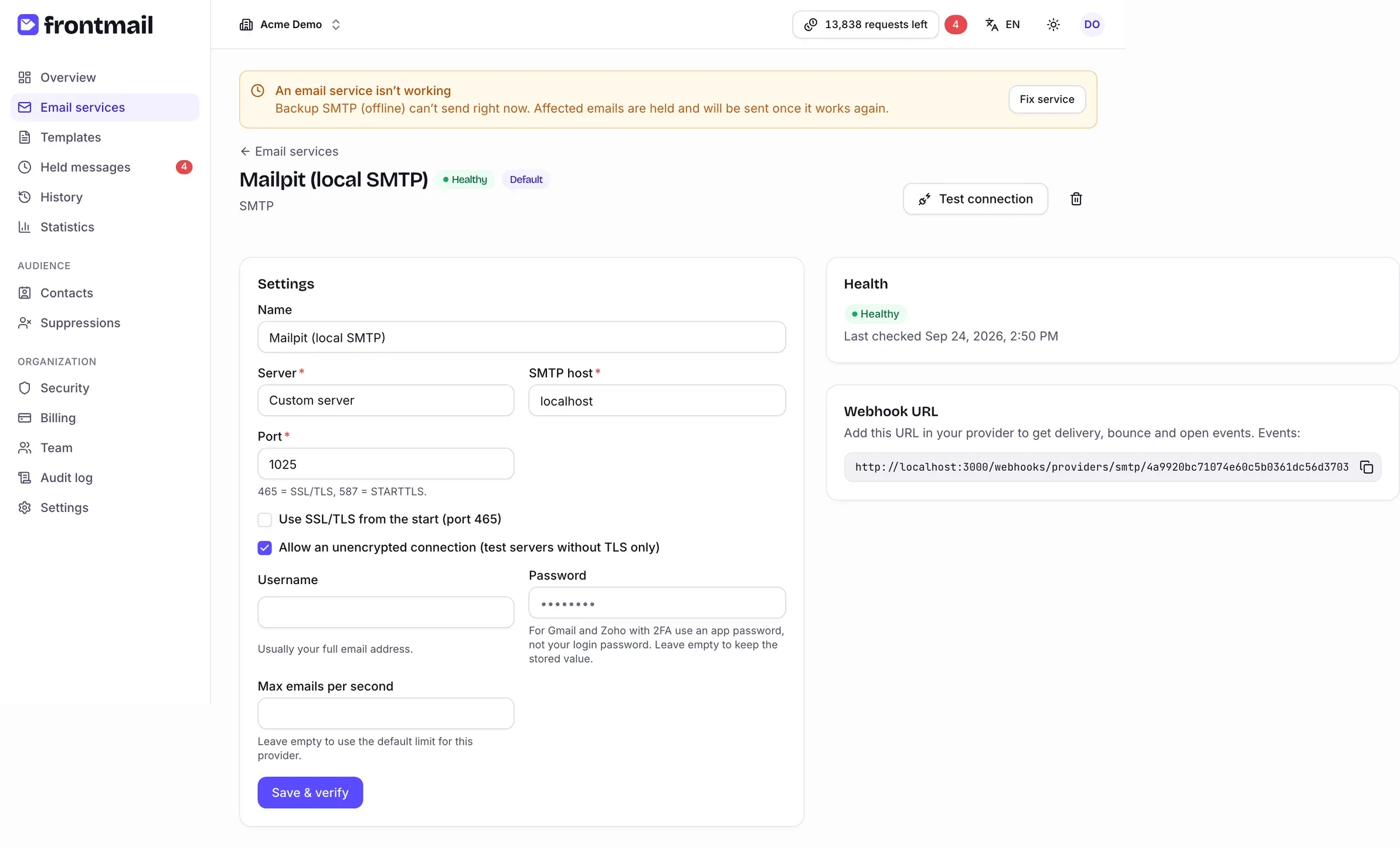Click Last checked Sep 24, 2026 text
1400x848 pixels.
click(x=951, y=336)
